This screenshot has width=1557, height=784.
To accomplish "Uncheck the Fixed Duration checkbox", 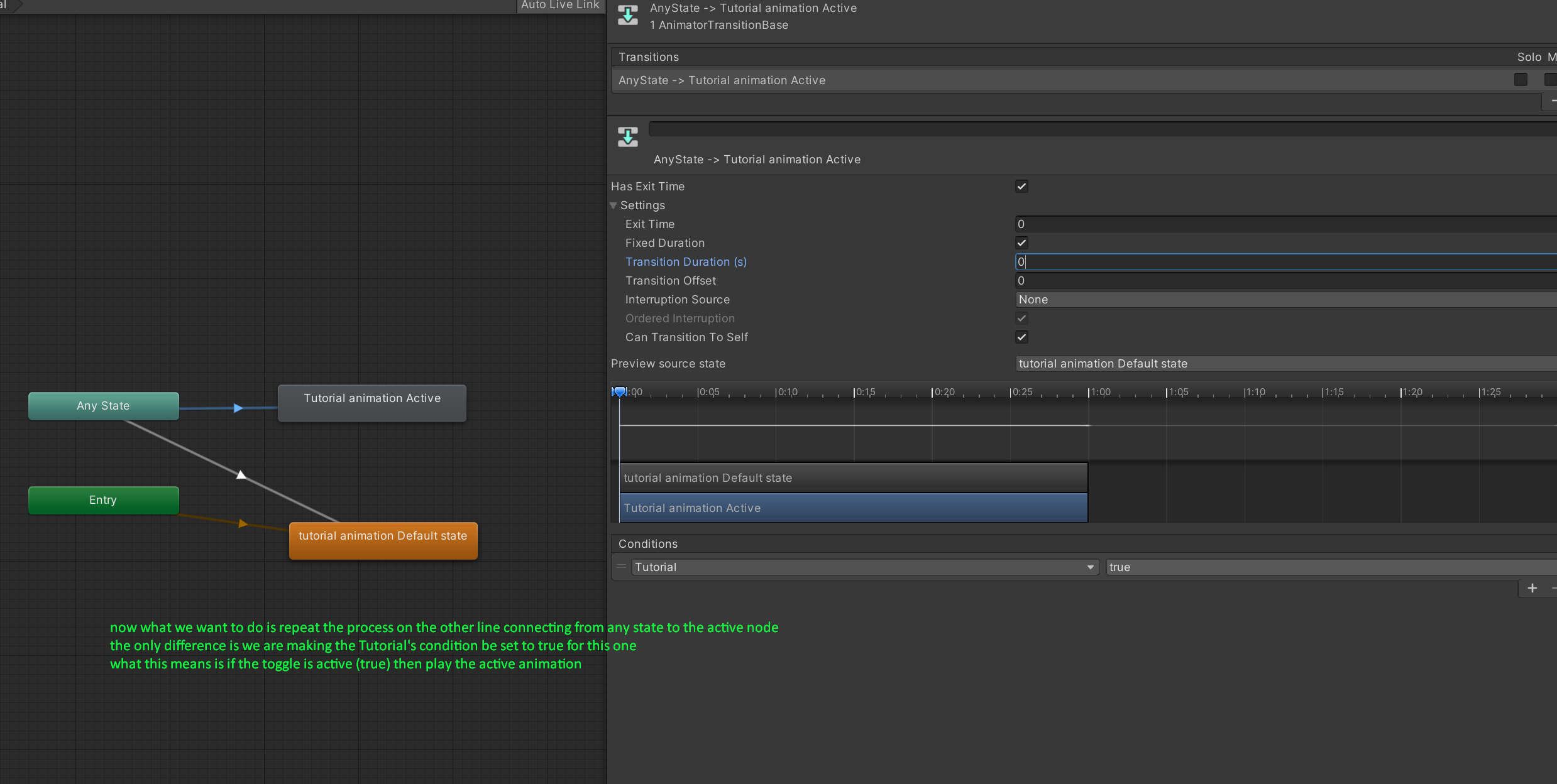I will point(1021,243).
